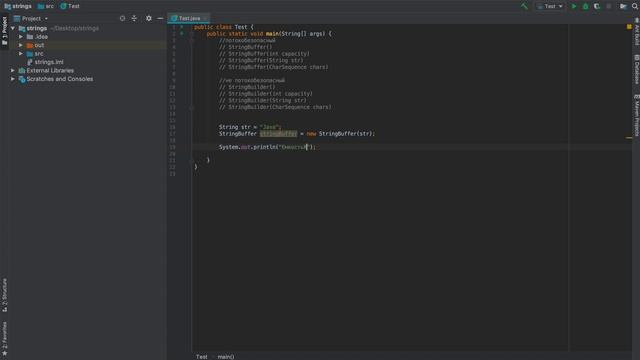The height and width of the screenshot is (360, 640).
Task: Hide the Project panel with minus icon
Action: coord(160,18)
